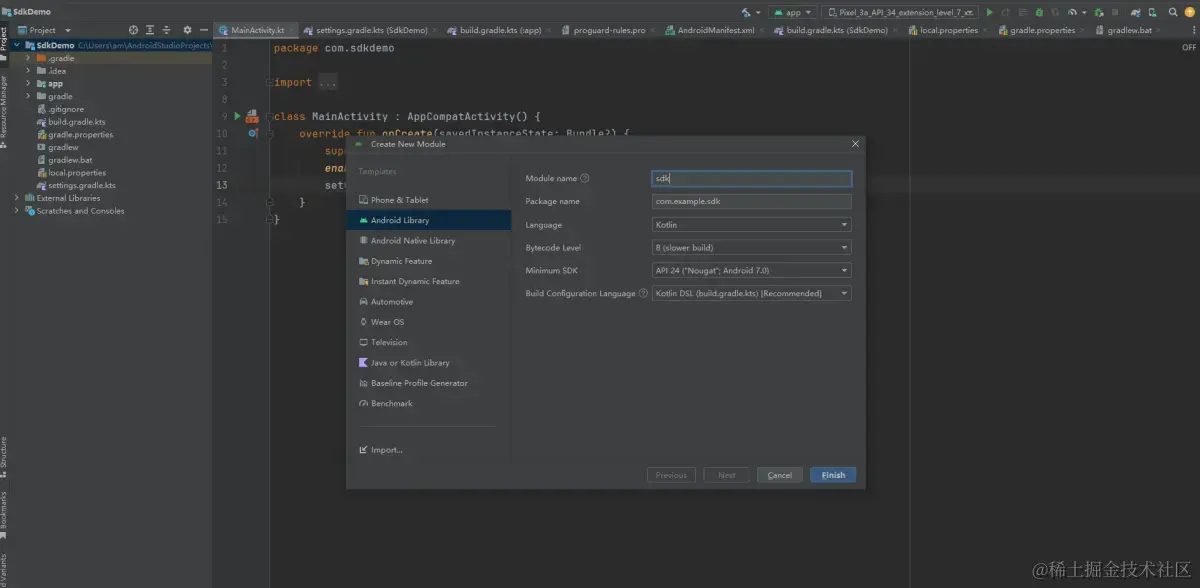Select gradlew.bat in project tree
Image resolution: width=1200 pixels, height=588 pixels.
tap(65, 160)
